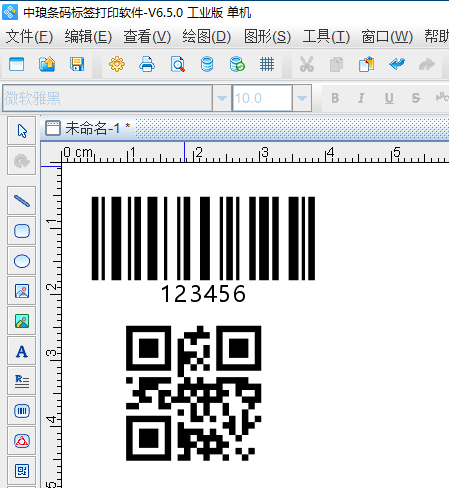
Task: Open the 查看(V) menu
Action: pos(147,36)
